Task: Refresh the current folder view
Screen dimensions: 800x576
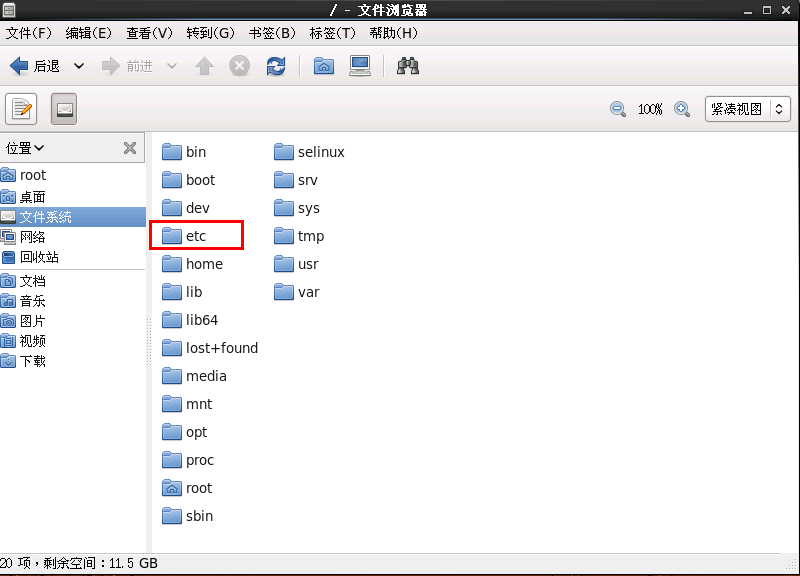Action: (x=276, y=66)
